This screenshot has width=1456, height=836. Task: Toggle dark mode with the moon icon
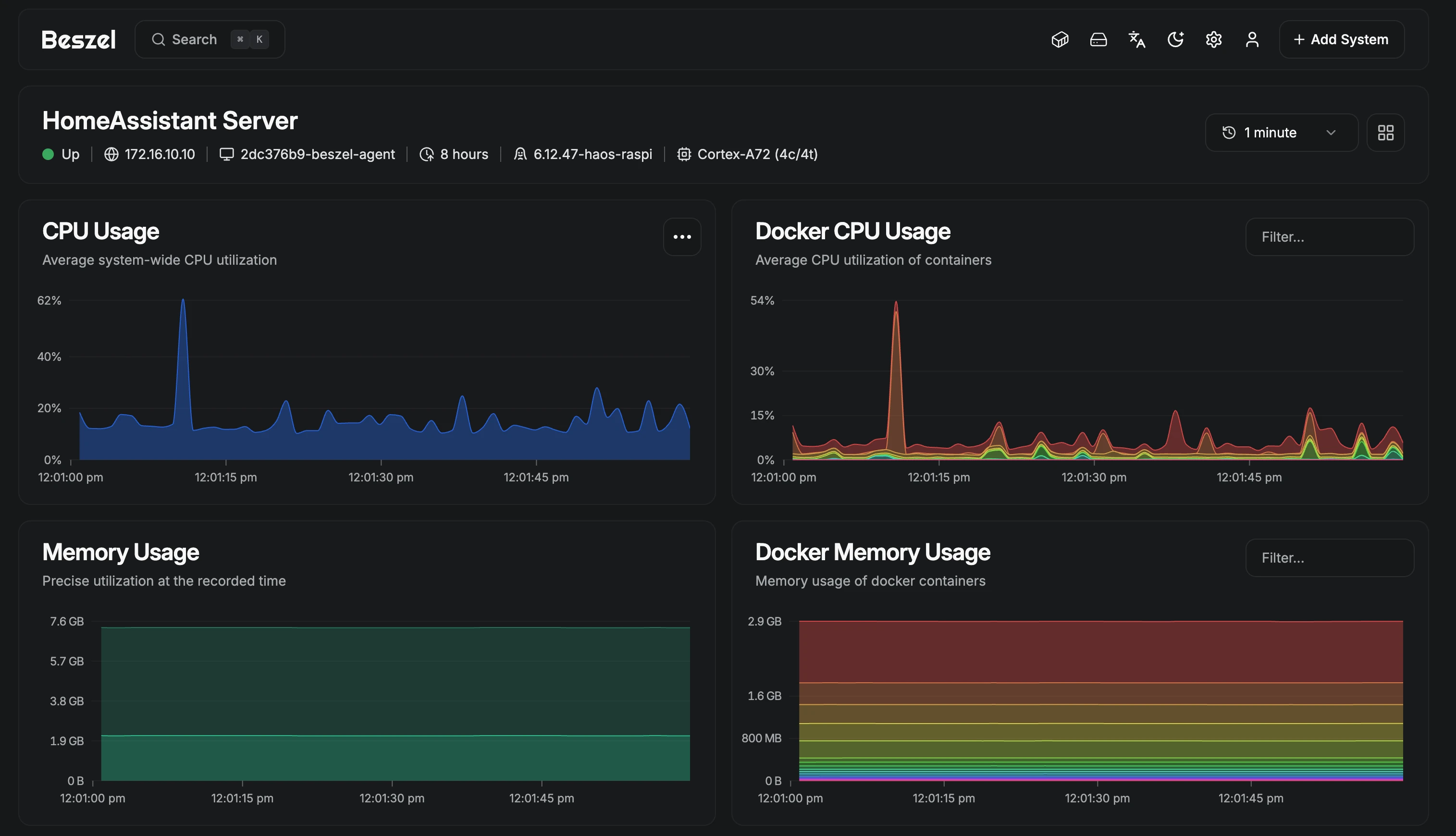1175,39
